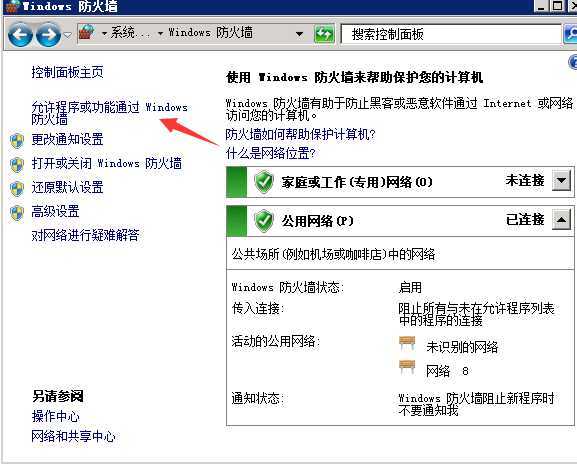Click the Forward navigation arrow

click(x=48, y=35)
